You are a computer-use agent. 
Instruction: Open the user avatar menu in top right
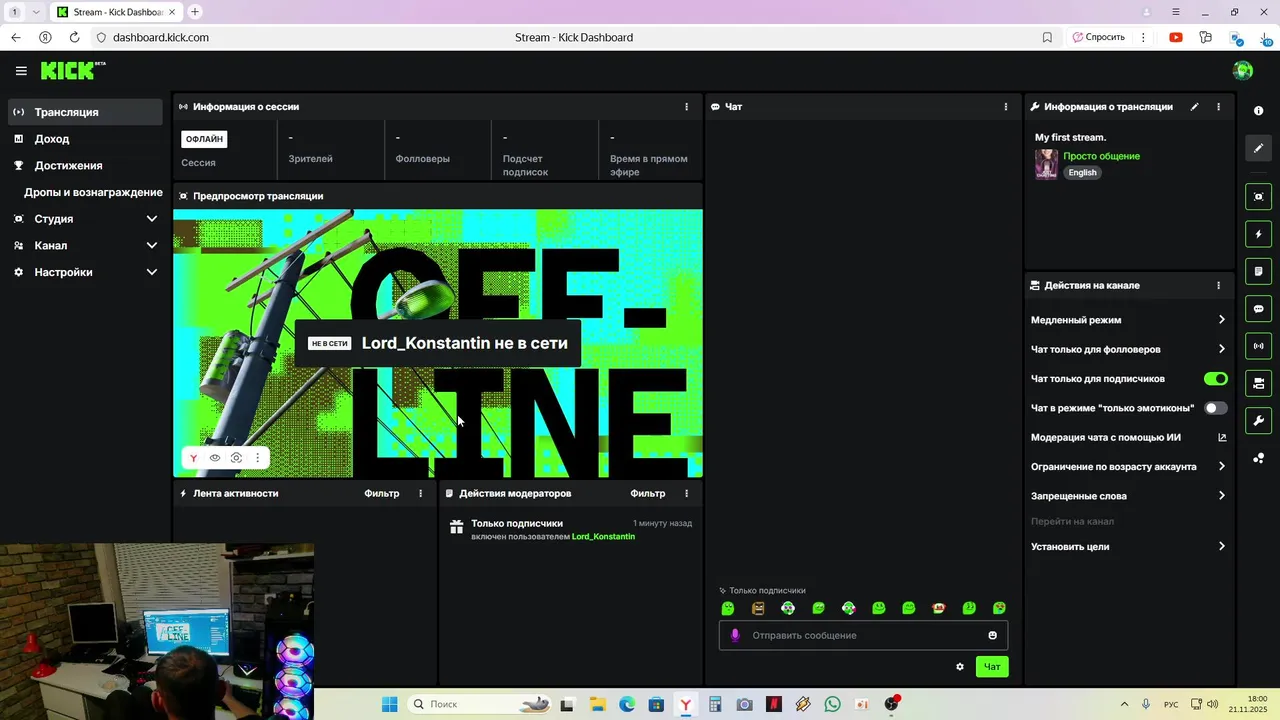click(1243, 70)
